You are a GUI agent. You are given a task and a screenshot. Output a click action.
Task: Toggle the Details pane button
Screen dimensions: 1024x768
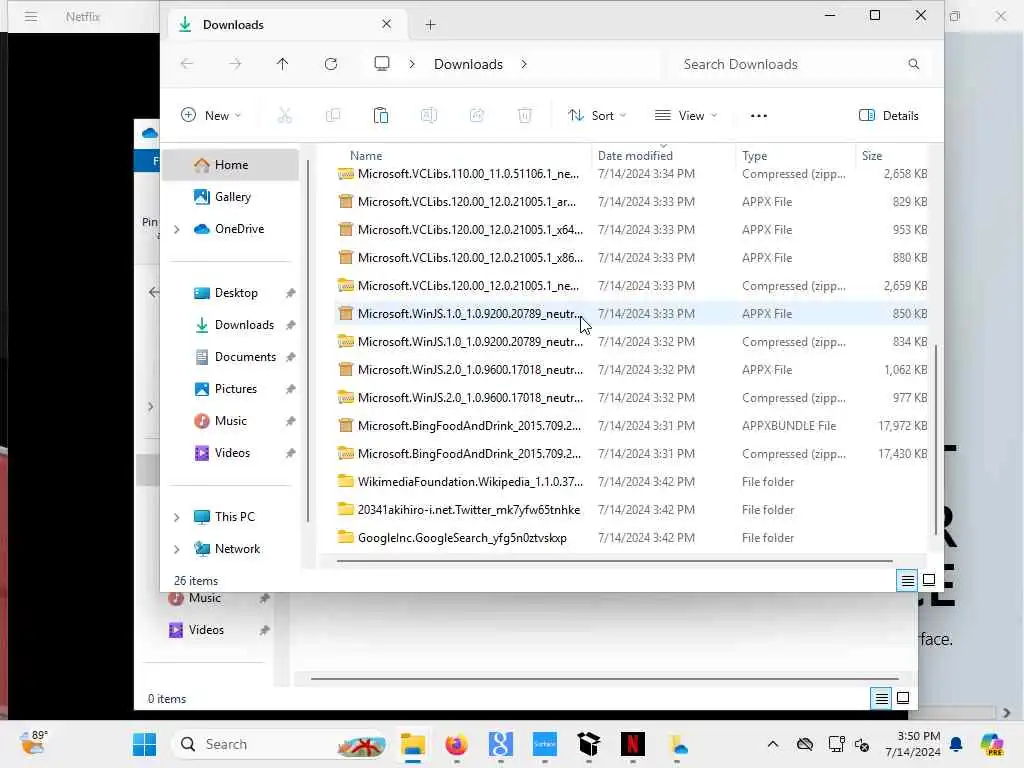tap(888, 116)
